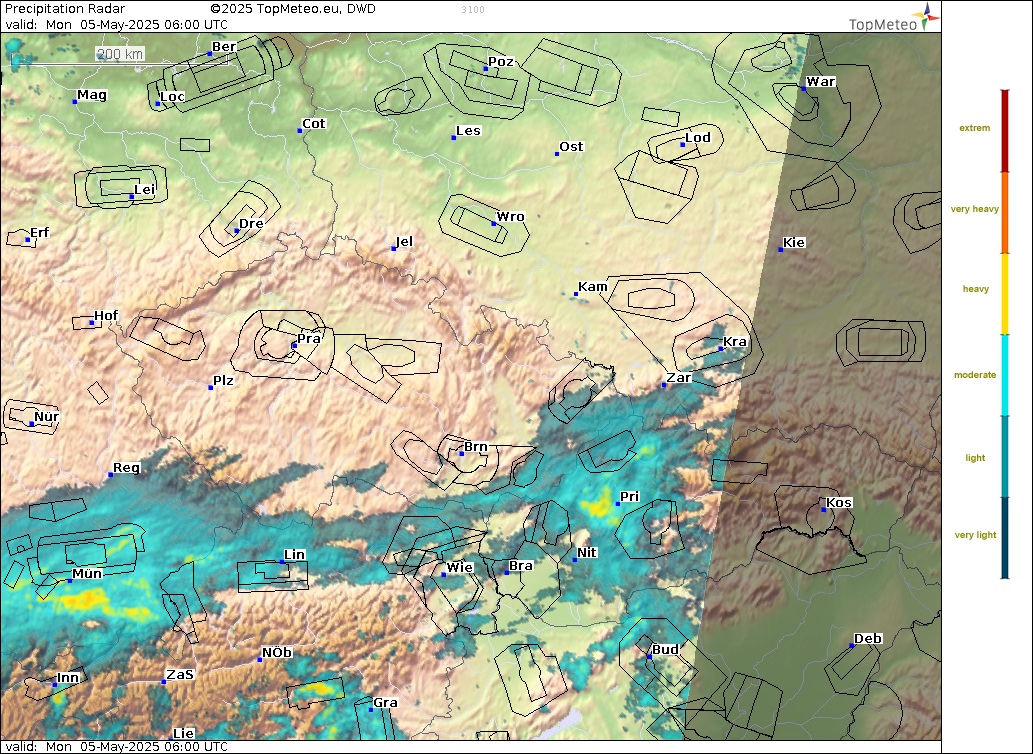Click the 200 km scale bar

(x=120, y=57)
